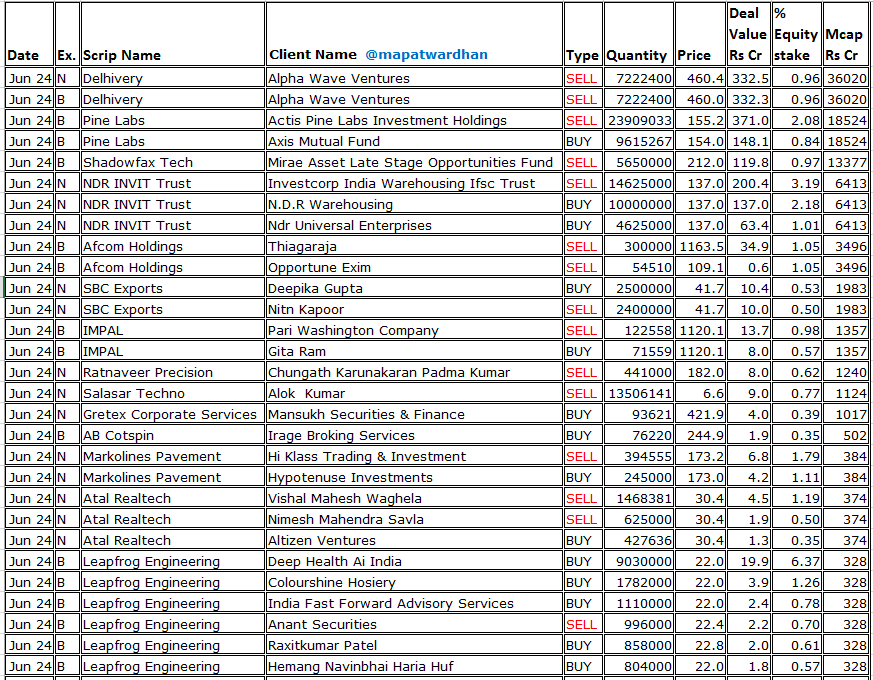Viewport: 873px width, 680px height.
Task: Click Mansukh Securities & Finance cell
Action: pyautogui.click(x=414, y=414)
